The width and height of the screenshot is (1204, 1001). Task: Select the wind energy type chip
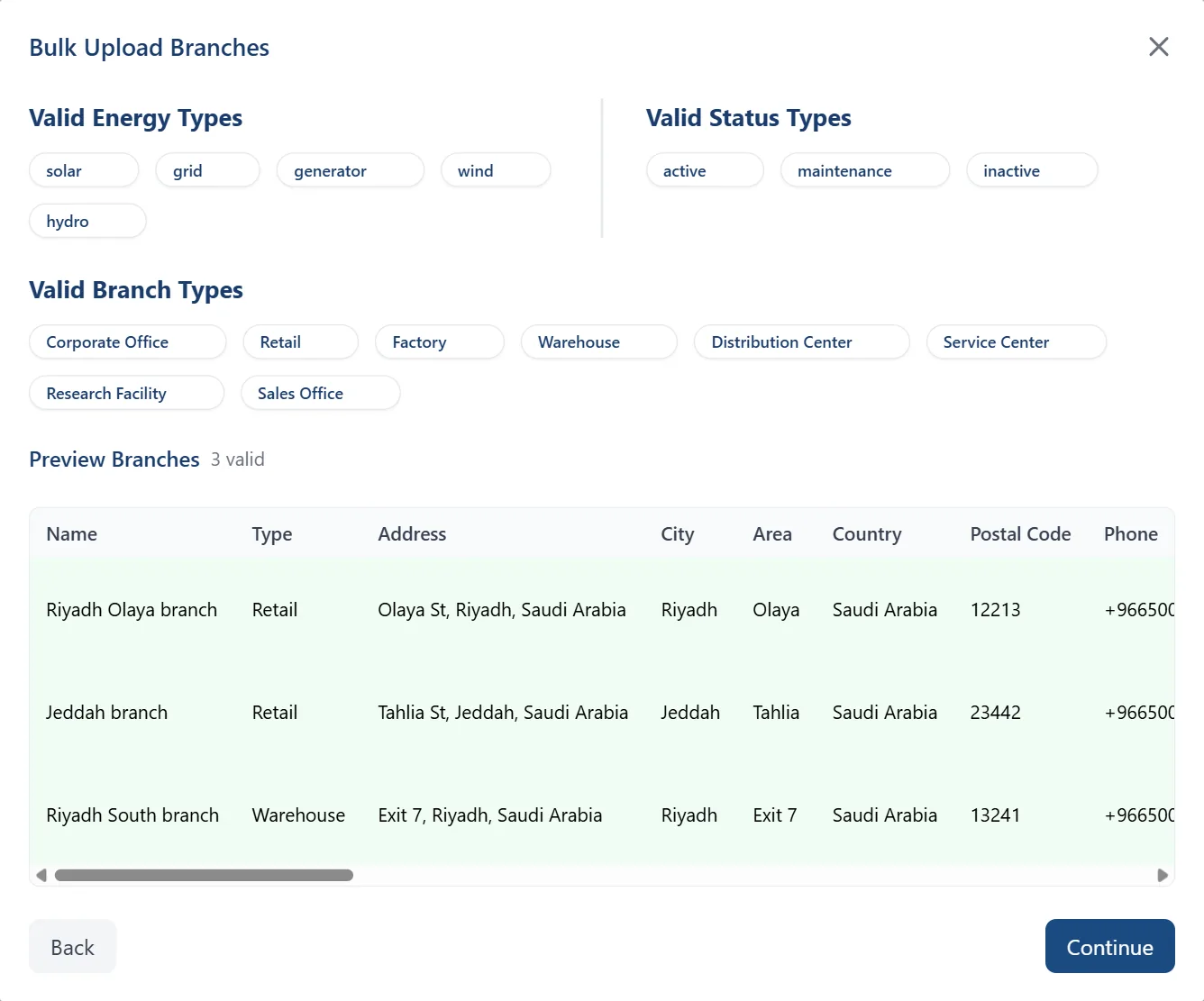pos(496,170)
